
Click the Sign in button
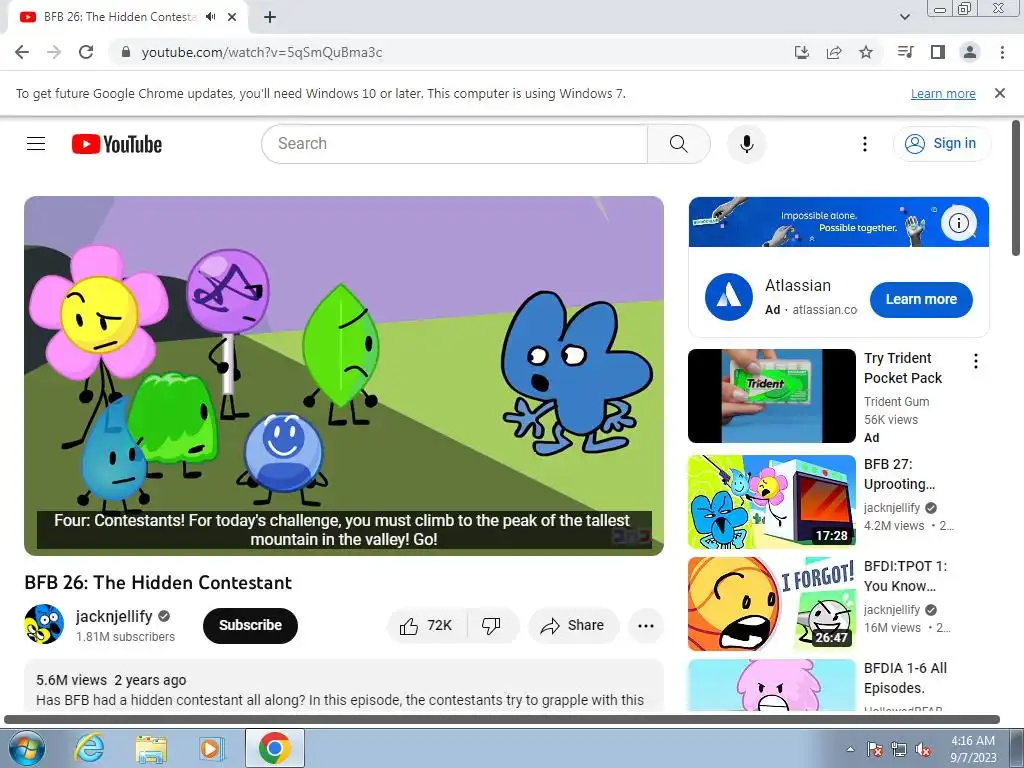click(x=941, y=144)
